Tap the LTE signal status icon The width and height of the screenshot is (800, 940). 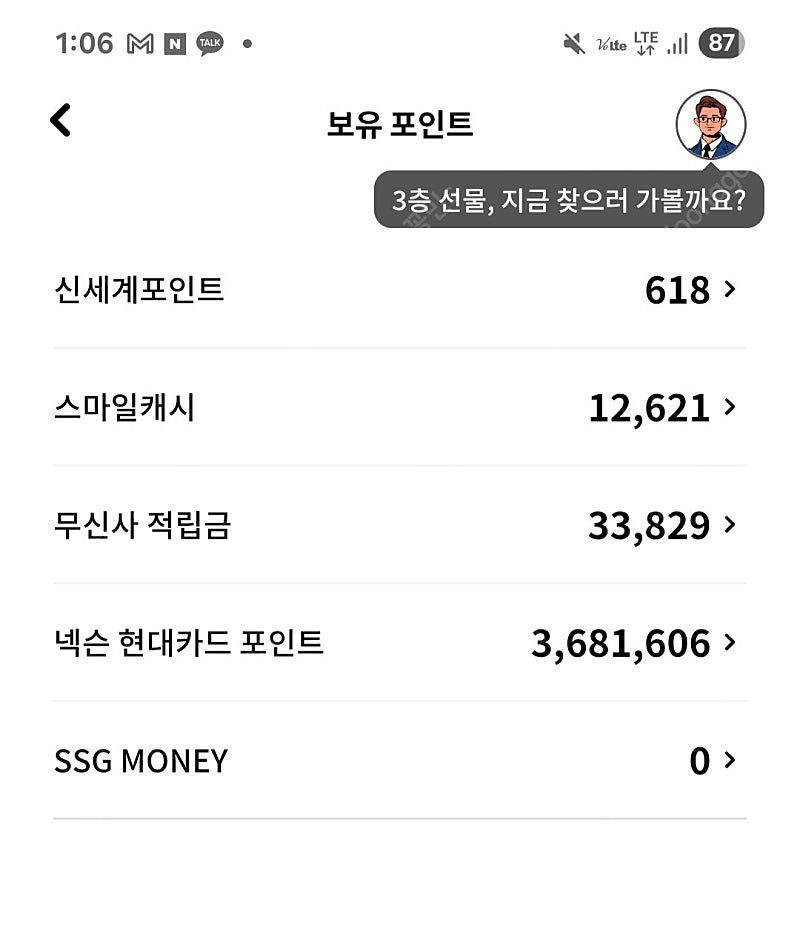645,43
